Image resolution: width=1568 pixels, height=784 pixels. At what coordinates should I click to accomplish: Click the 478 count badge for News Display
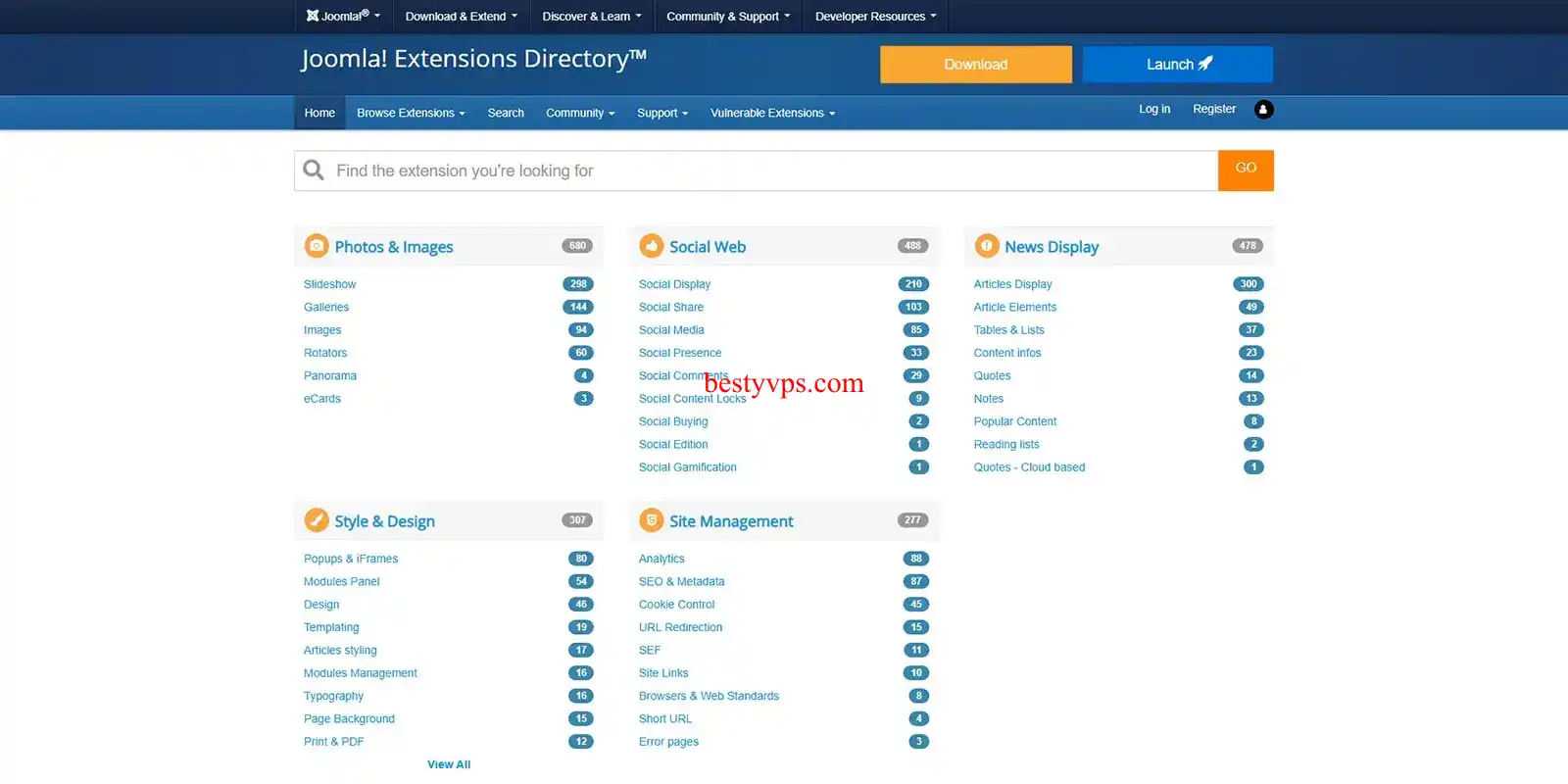coord(1248,246)
